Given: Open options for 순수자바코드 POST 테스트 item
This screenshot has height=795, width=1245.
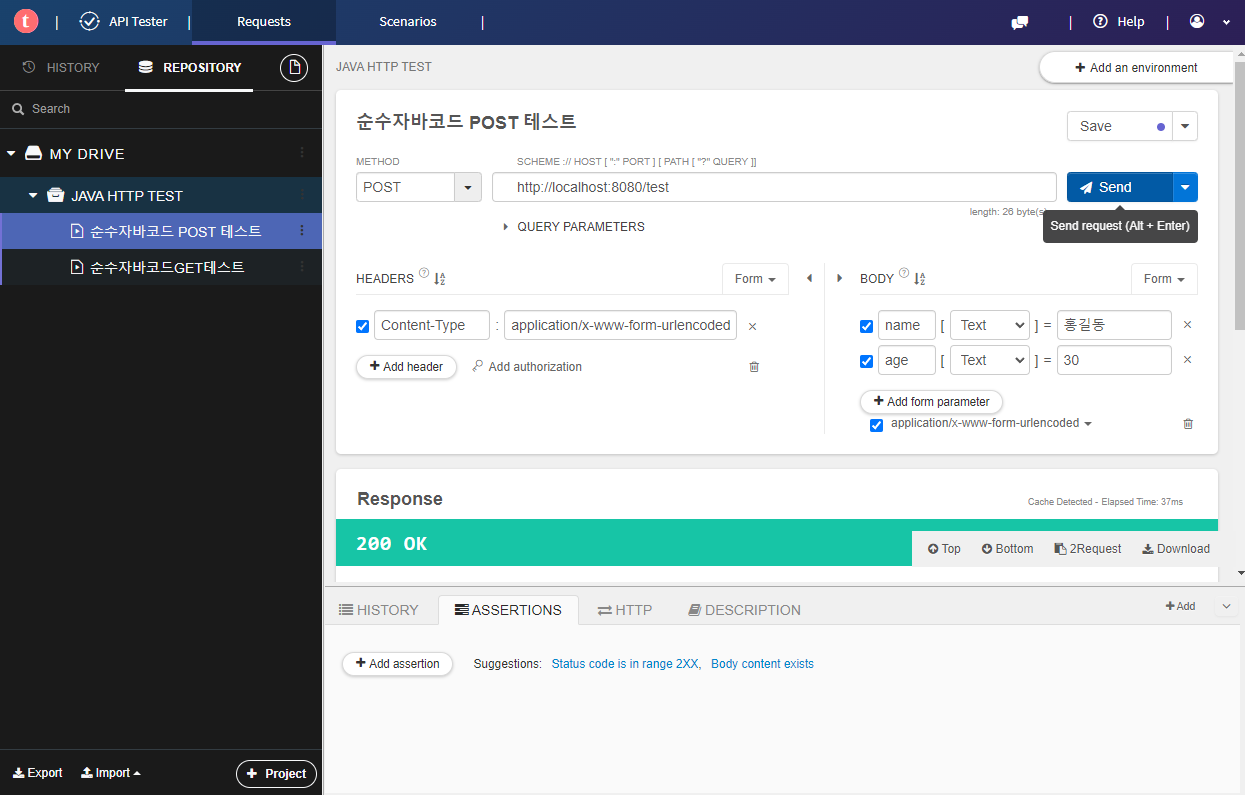Looking at the screenshot, I should [x=302, y=231].
